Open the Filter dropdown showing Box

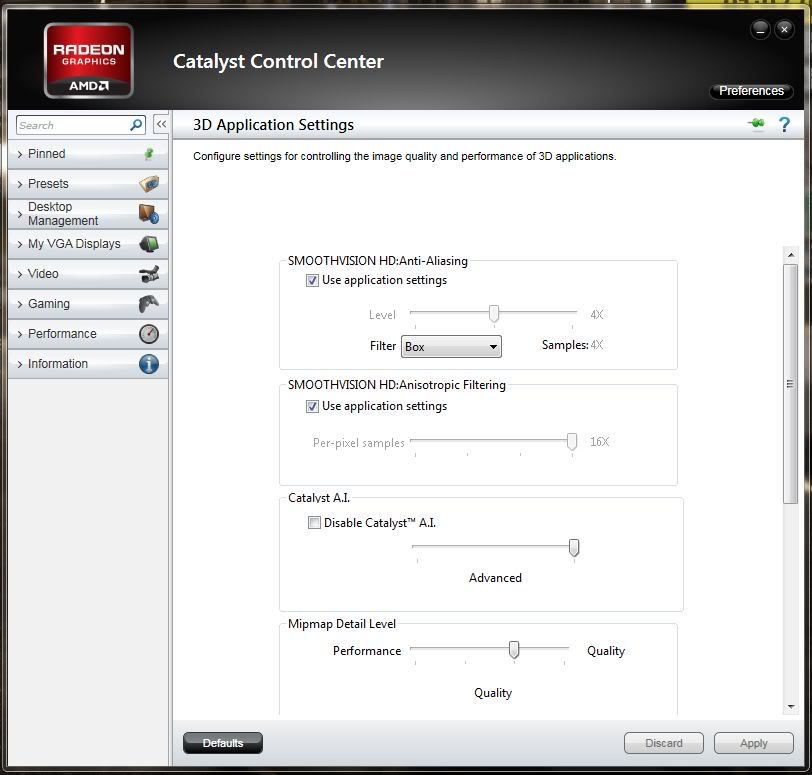(x=451, y=346)
